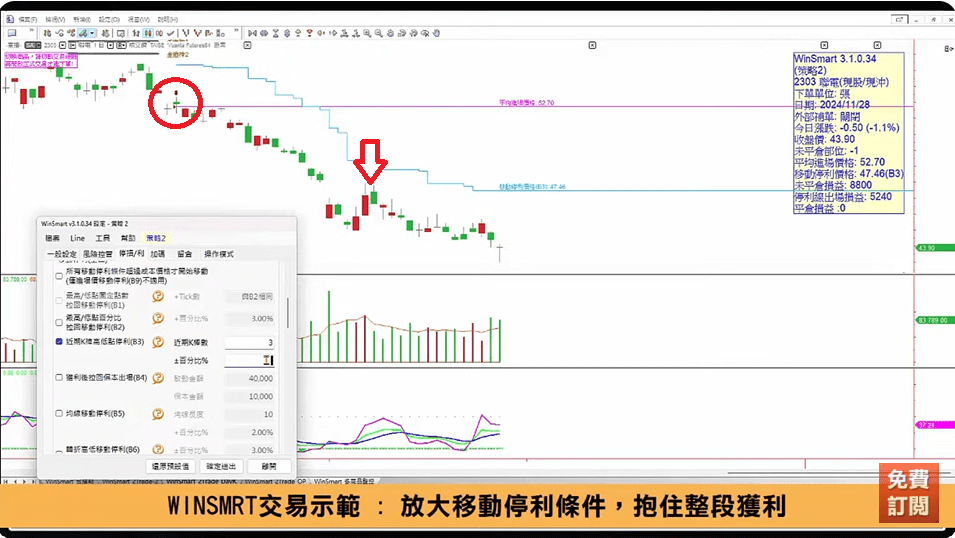Enable the B5 moving average stop checkbox
Viewport: 955px width, 538px height.
tap(59, 414)
